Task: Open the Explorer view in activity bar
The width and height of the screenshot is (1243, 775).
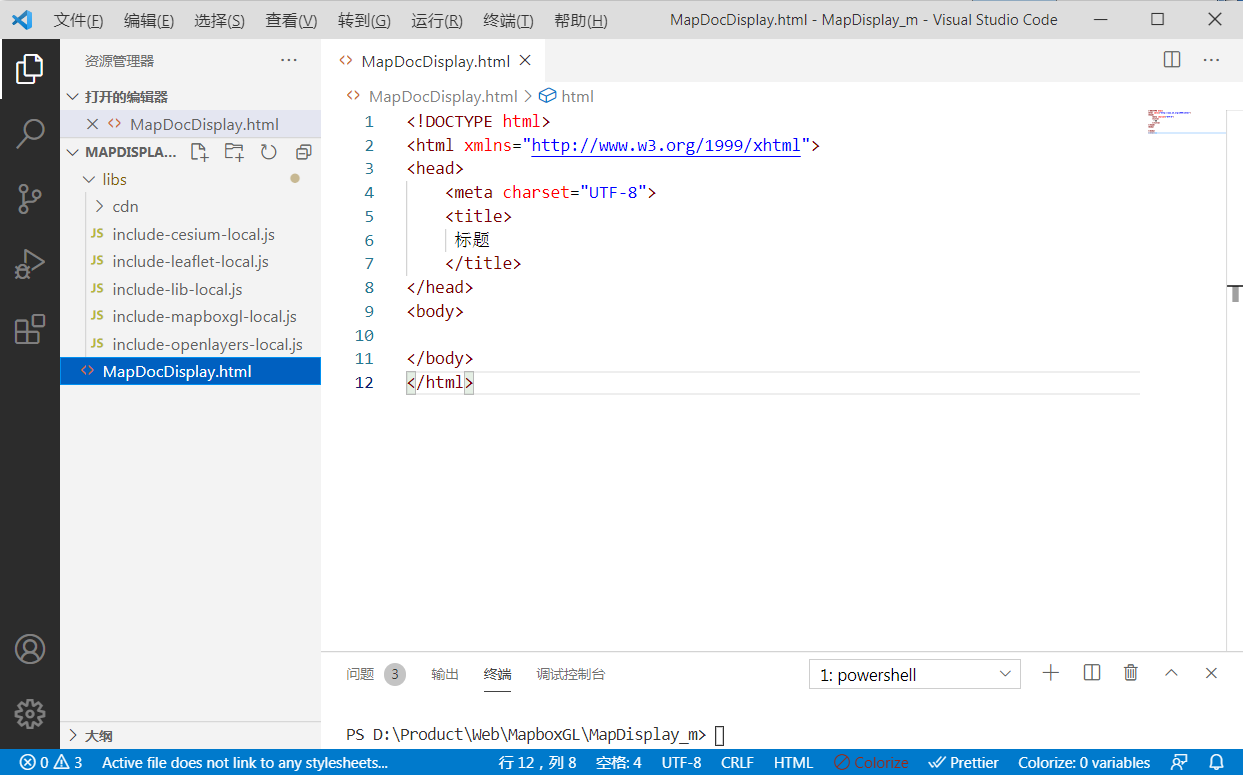Action: point(30,69)
